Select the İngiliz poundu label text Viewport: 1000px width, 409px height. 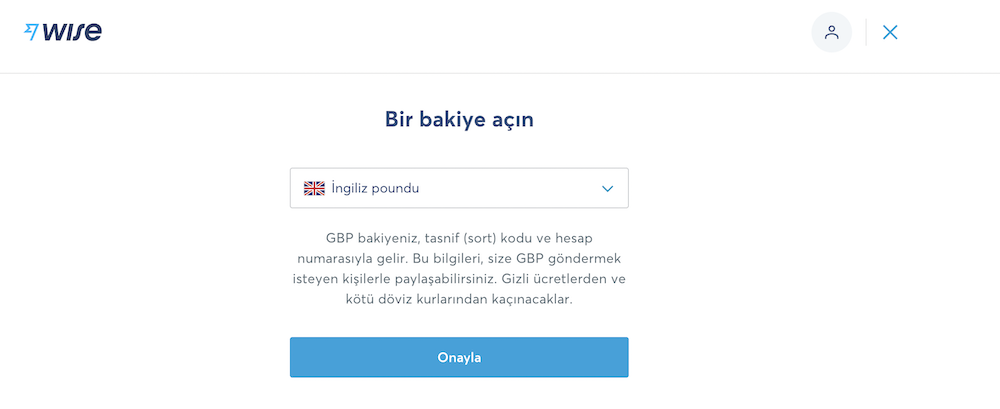[375, 188]
